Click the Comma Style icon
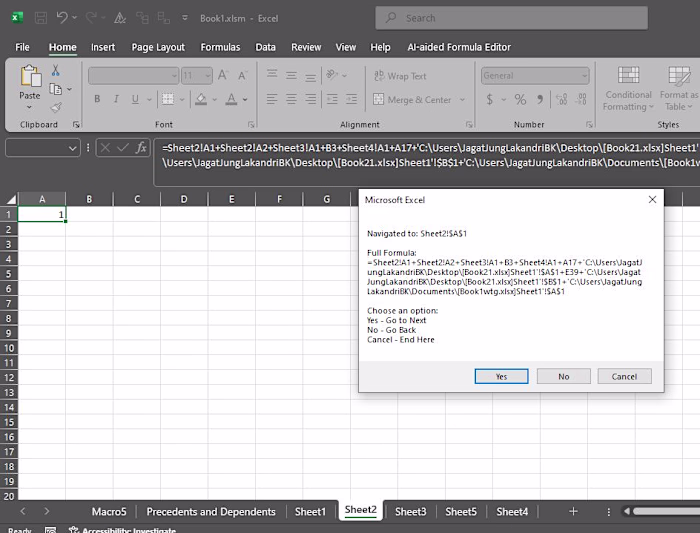 click(540, 99)
